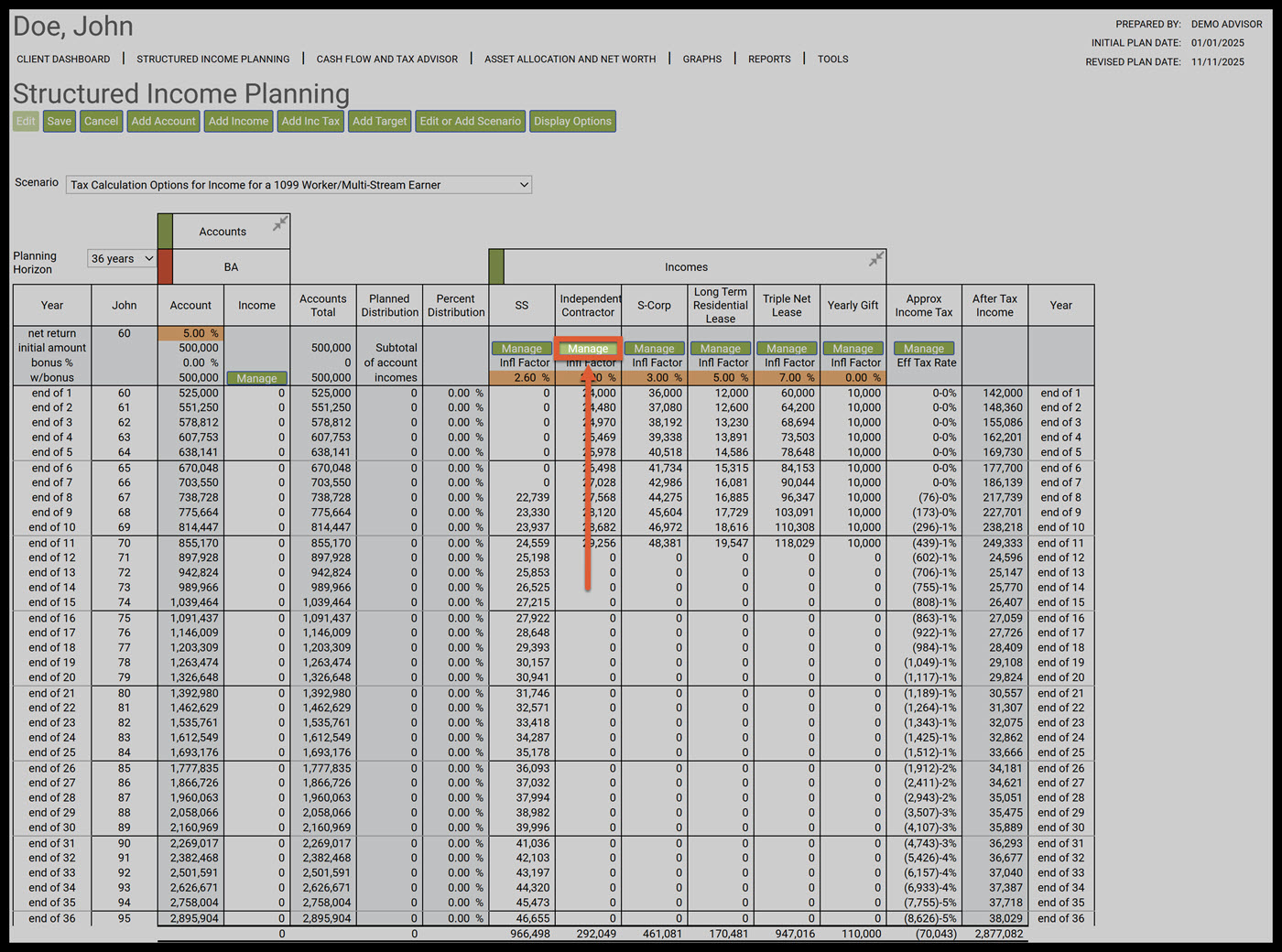1282x952 pixels.
Task: Click Edit or Add Scenario
Action: pyautogui.click(x=470, y=121)
